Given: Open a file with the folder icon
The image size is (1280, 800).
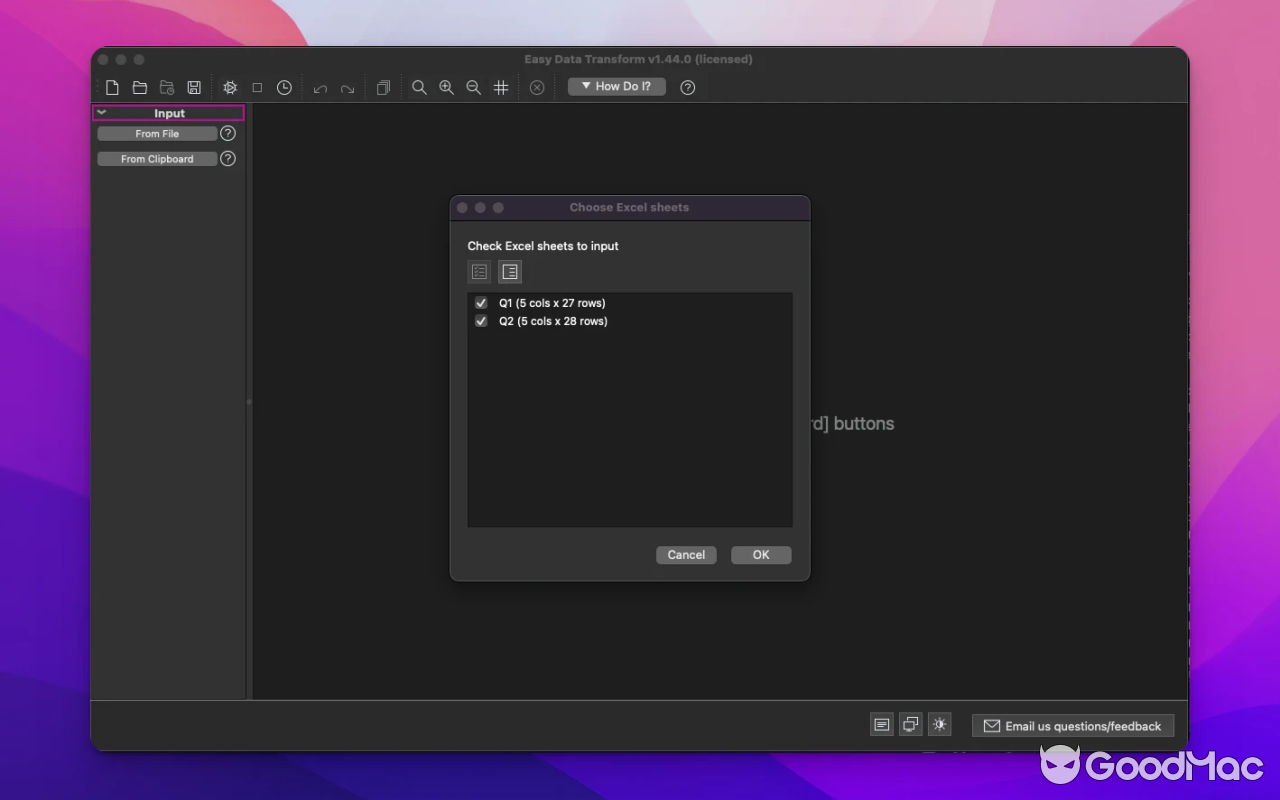Looking at the screenshot, I should [140, 88].
